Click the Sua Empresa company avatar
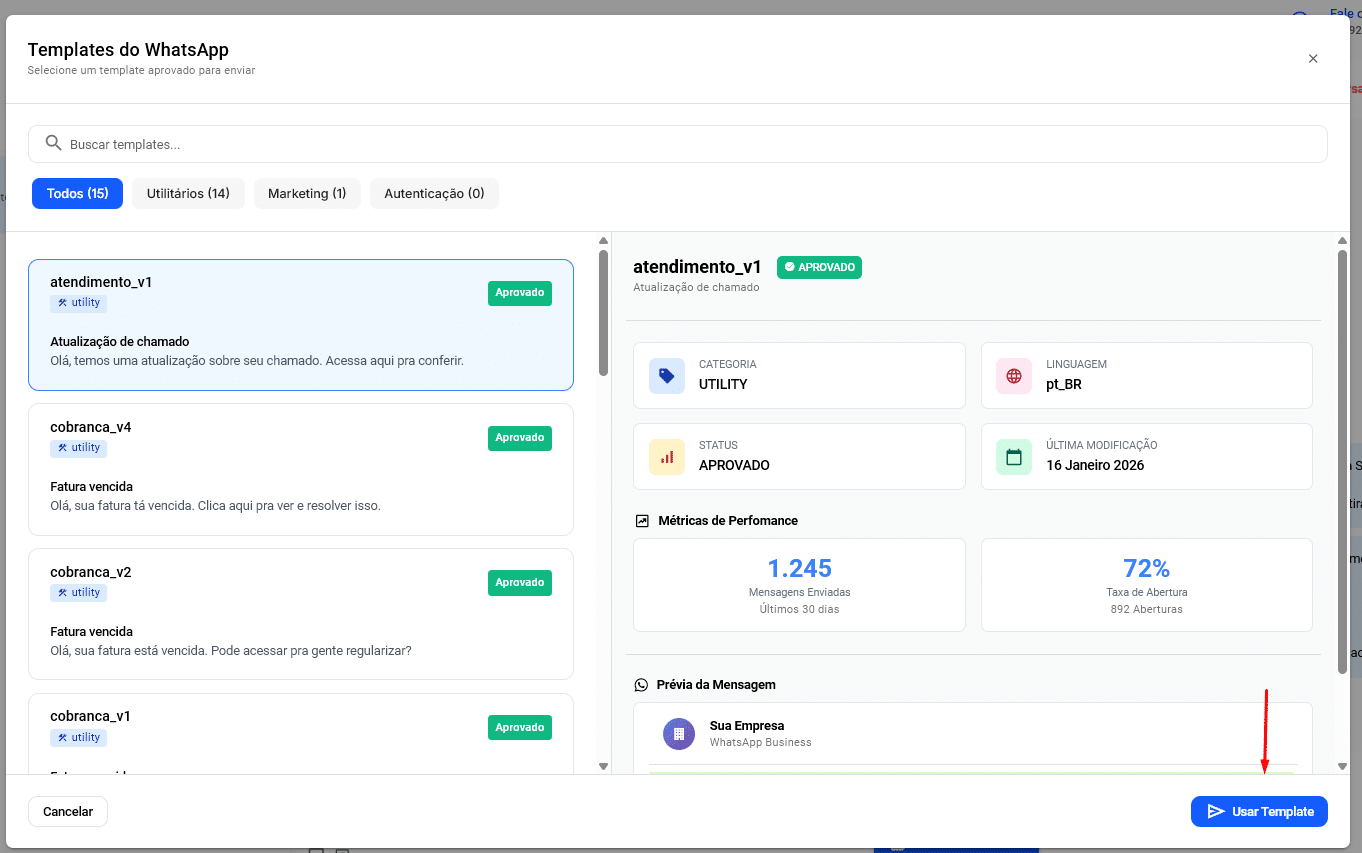 tap(679, 733)
